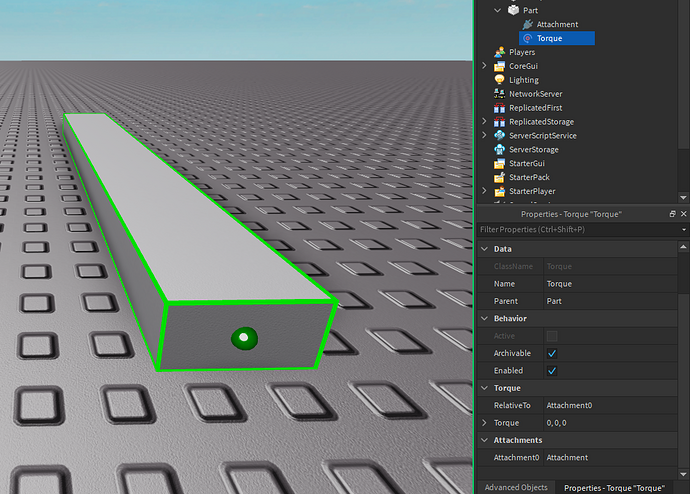Click the Lighting bulb icon
Viewport: 690px width, 494px height.
click(x=499, y=80)
